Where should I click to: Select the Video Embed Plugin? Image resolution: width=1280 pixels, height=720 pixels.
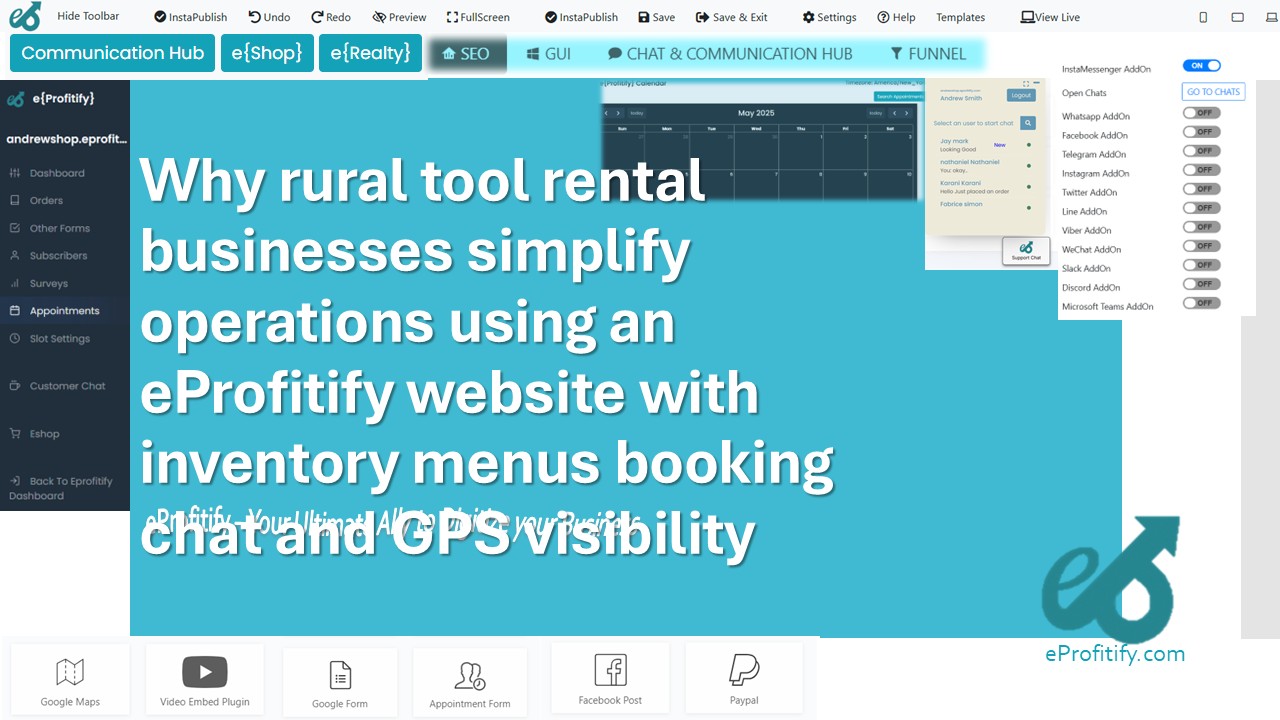[204, 678]
